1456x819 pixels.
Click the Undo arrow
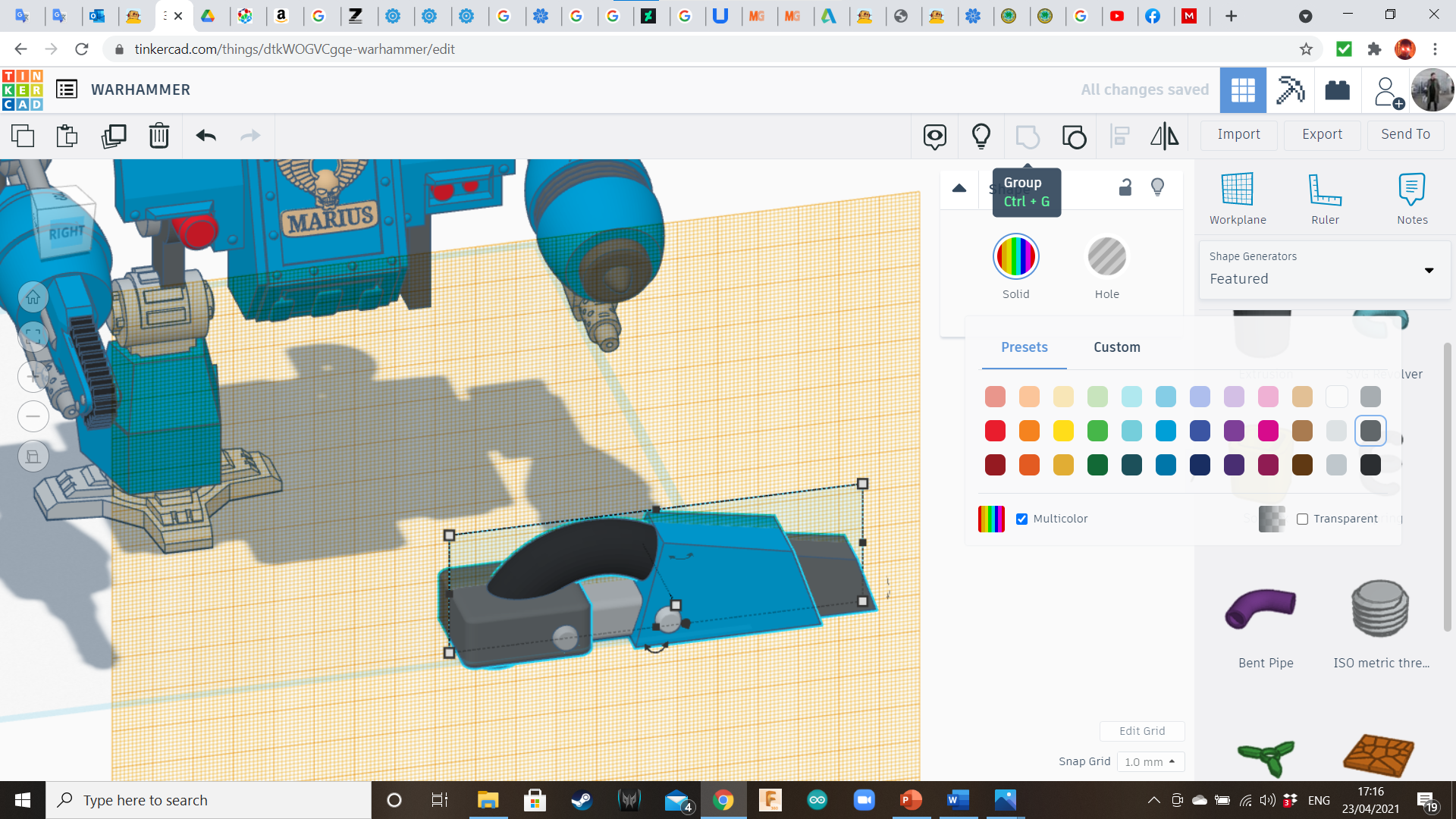[x=206, y=136]
